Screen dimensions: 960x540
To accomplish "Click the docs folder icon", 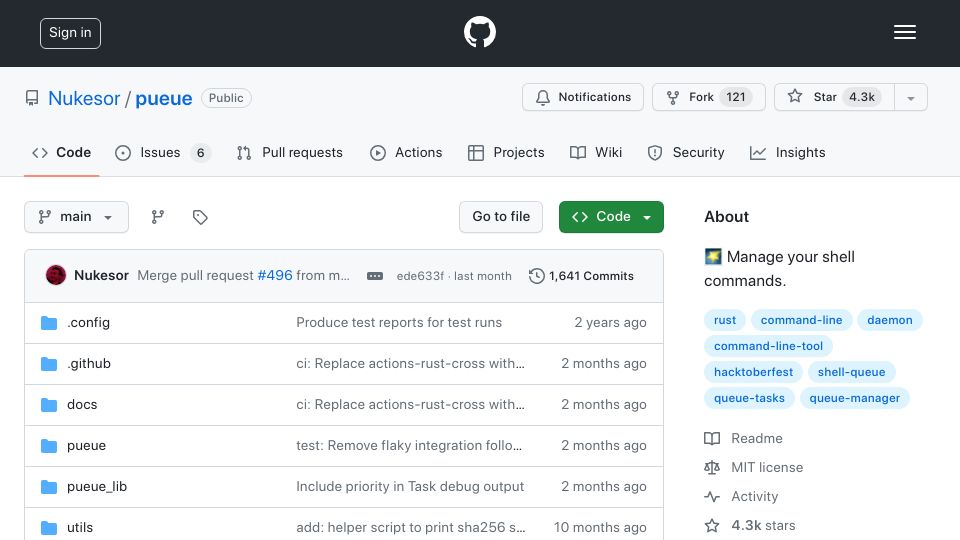I will pyautogui.click(x=49, y=405).
